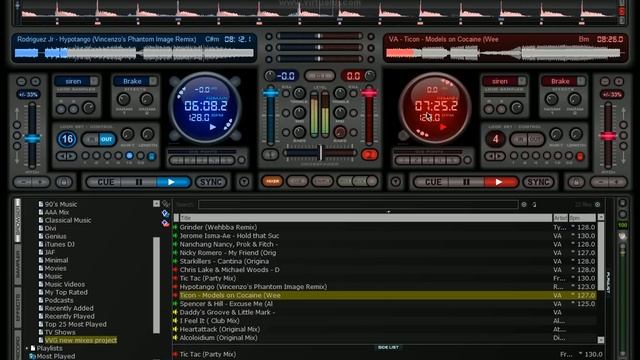Start playback on the right red deck
The height and width of the screenshot is (360, 640).
click(x=500, y=182)
